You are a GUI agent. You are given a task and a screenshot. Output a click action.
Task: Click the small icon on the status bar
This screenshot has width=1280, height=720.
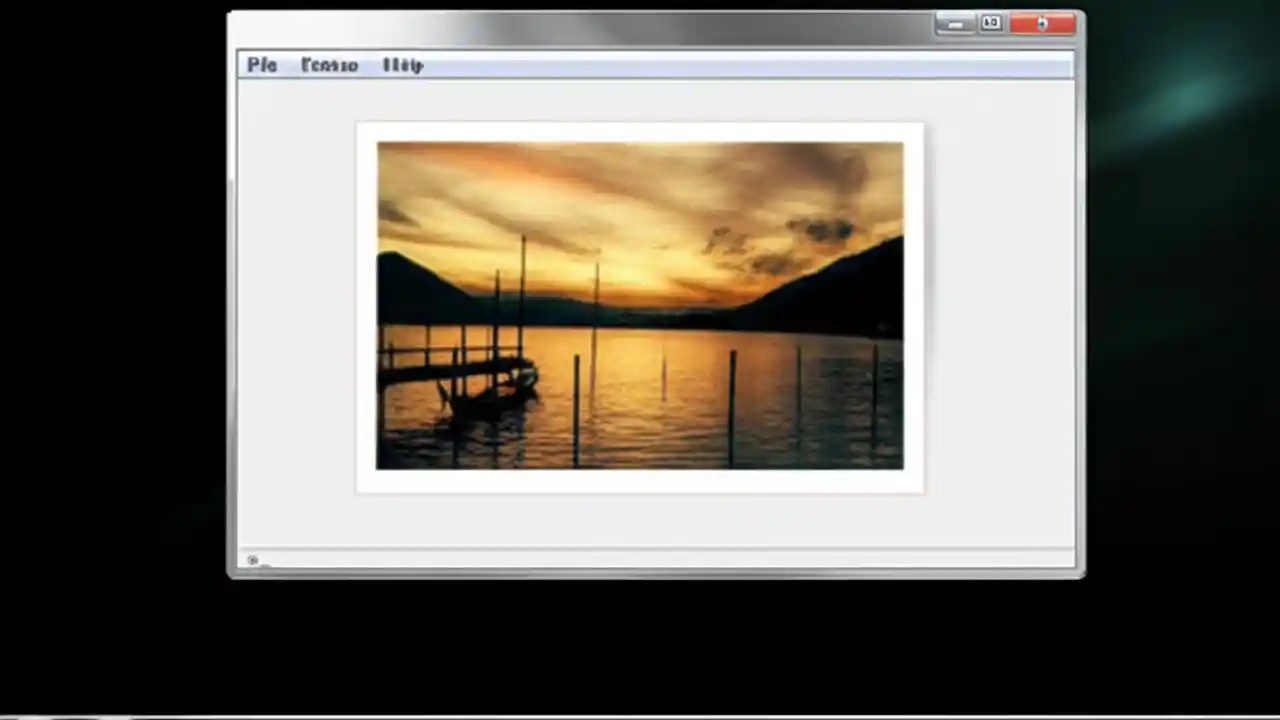coord(253,560)
